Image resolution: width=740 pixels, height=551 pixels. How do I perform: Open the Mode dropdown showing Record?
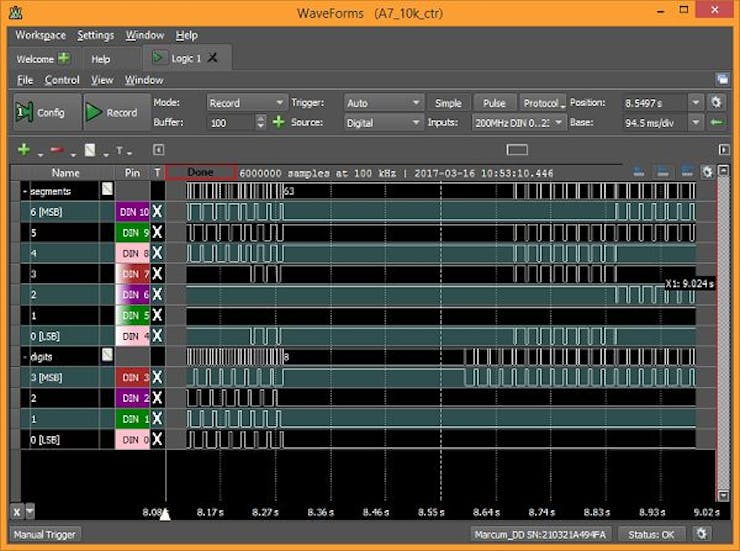[x=246, y=102]
